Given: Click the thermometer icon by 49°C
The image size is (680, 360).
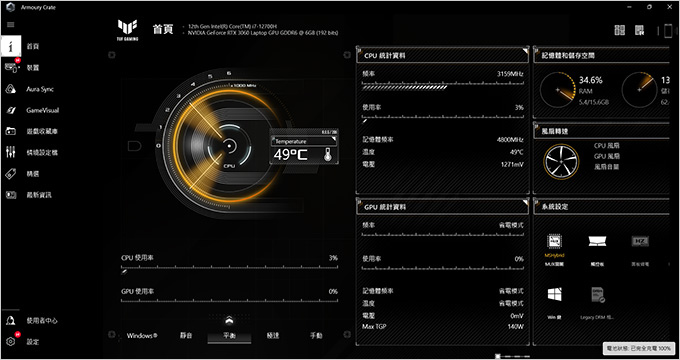Looking at the screenshot, I should (x=327, y=154).
